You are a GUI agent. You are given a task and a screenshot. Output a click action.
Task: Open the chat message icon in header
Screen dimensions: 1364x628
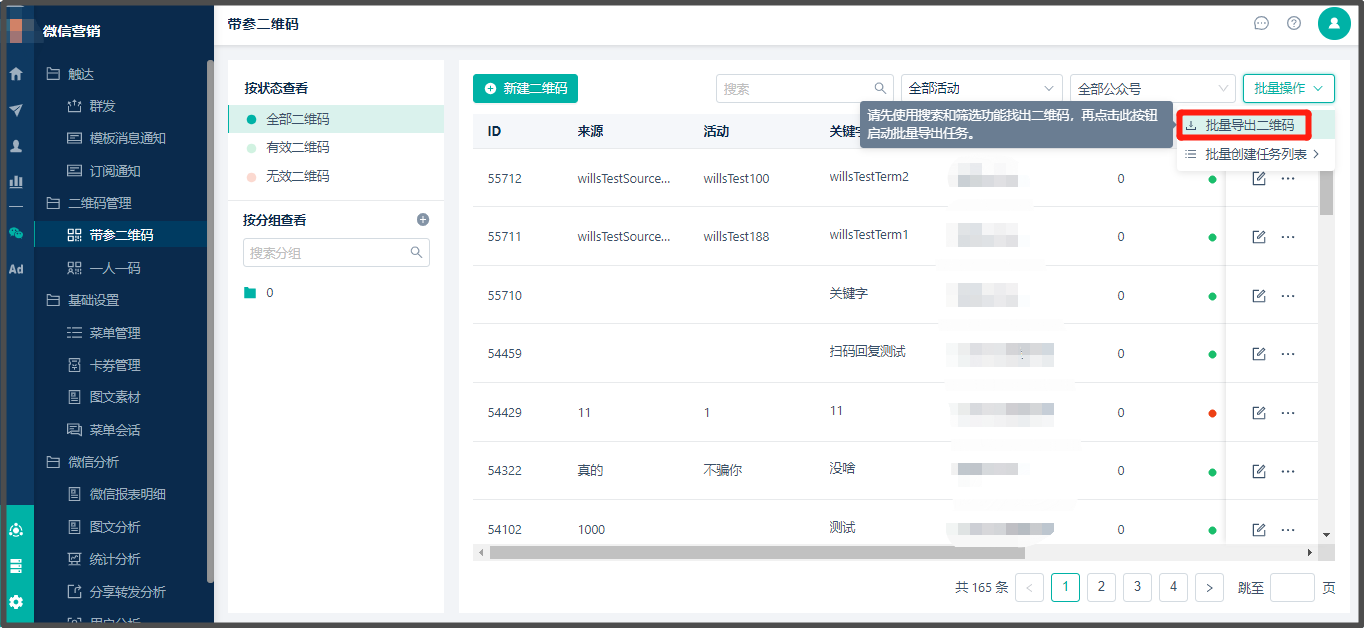pos(1261,23)
